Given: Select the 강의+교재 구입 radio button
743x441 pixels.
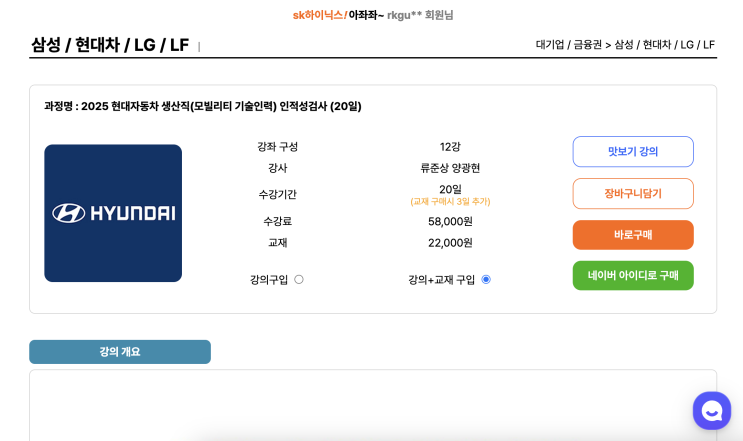Looking at the screenshot, I should [486, 280].
